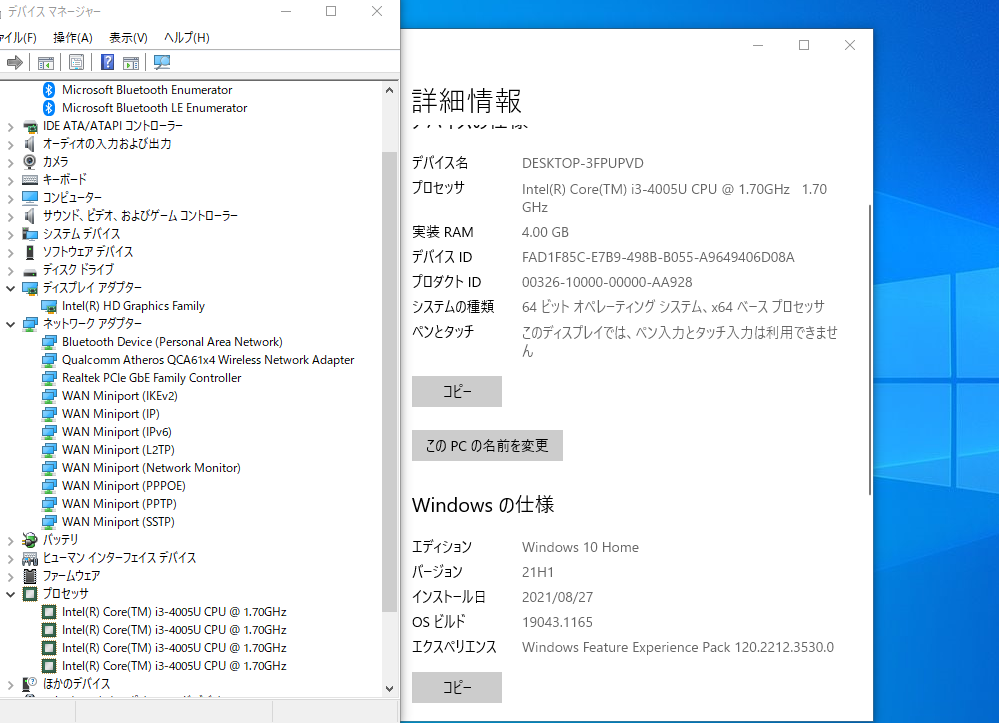Select Microsoft Bluetooth Enumerator icon
Screen dimensions: 999x723
click(x=49, y=90)
